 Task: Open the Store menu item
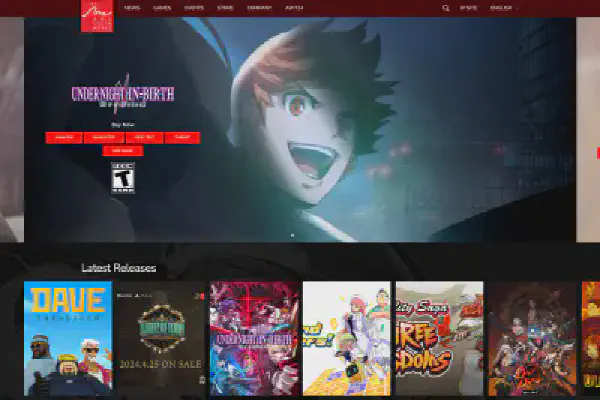[x=225, y=8]
